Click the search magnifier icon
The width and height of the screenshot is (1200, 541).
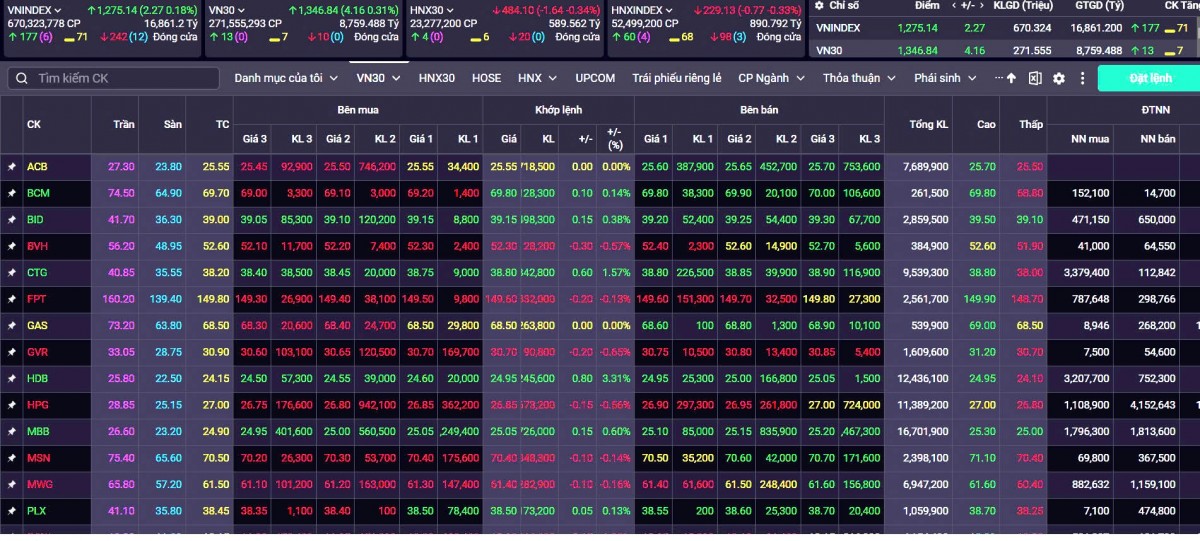tap(21, 78)
